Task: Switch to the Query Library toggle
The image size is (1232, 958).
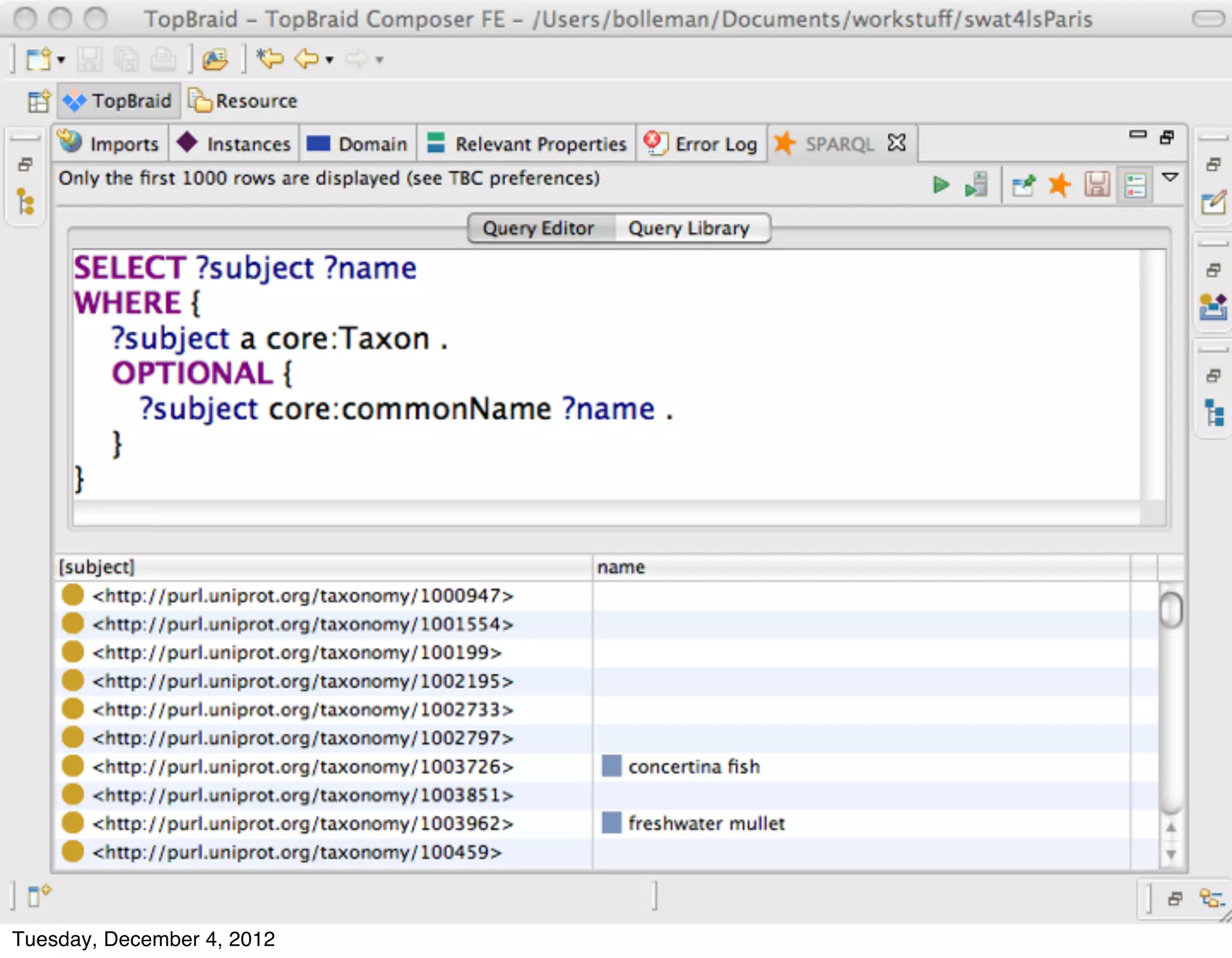Action: click(689, 229)
